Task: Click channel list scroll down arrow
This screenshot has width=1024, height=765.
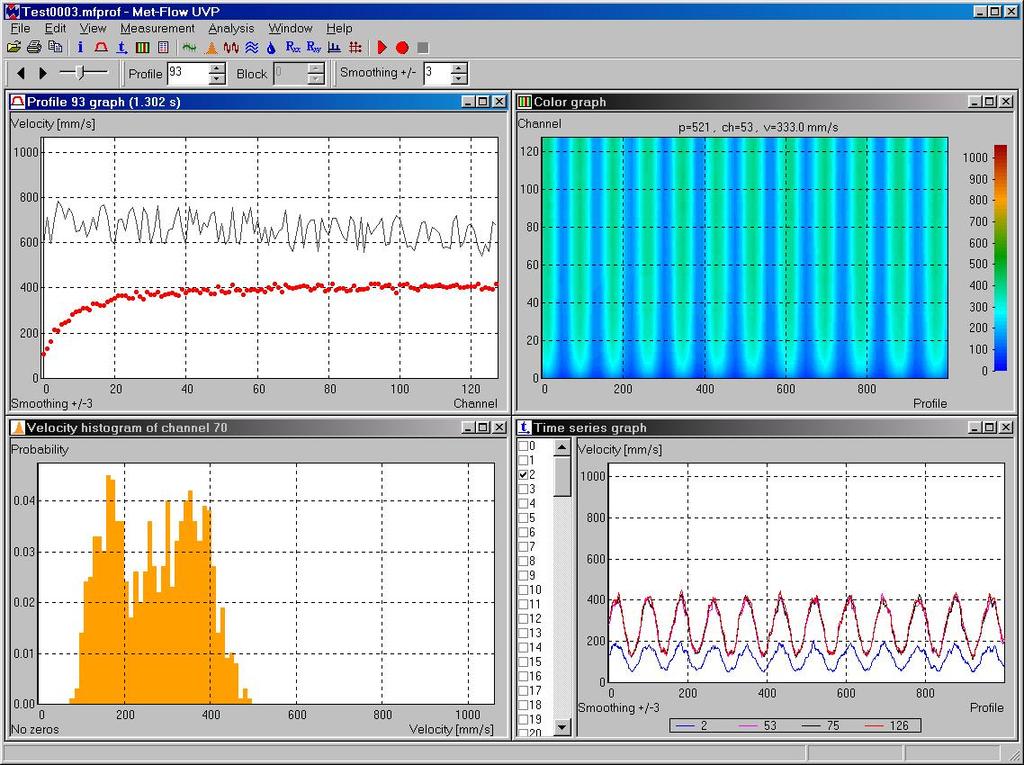Action: point(562,726)
